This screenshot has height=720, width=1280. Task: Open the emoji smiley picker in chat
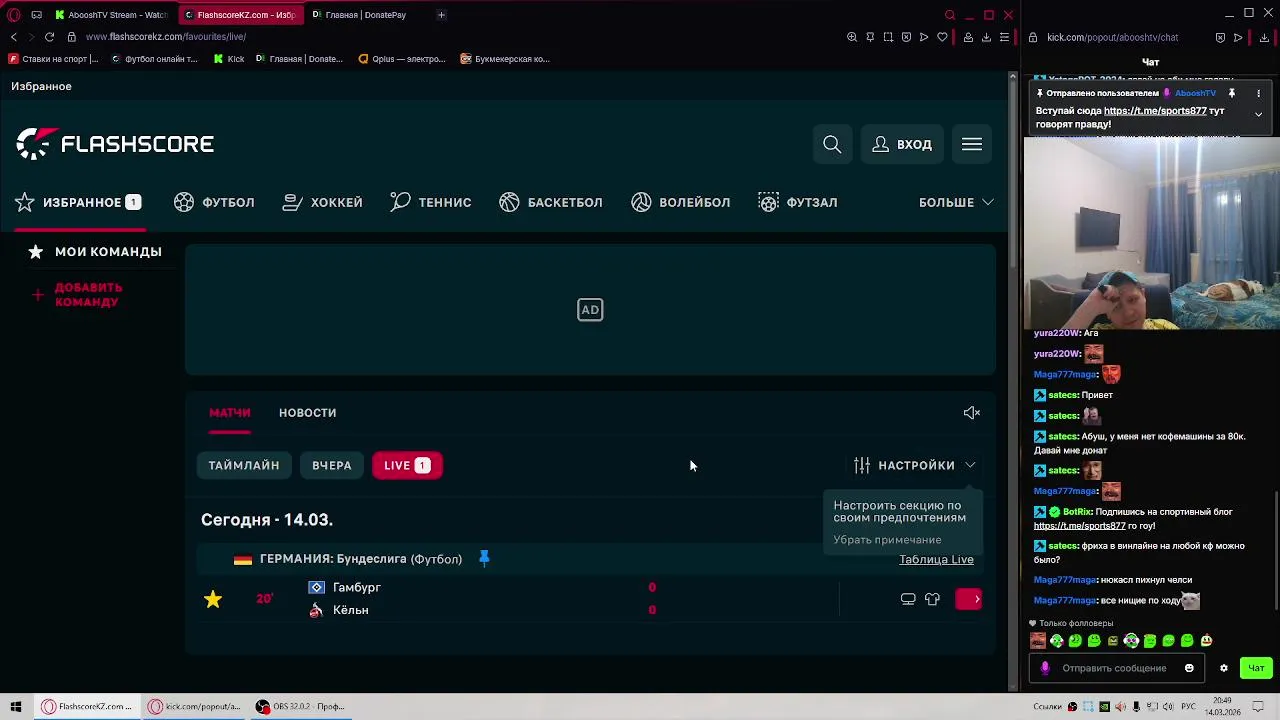point(1189,668)
